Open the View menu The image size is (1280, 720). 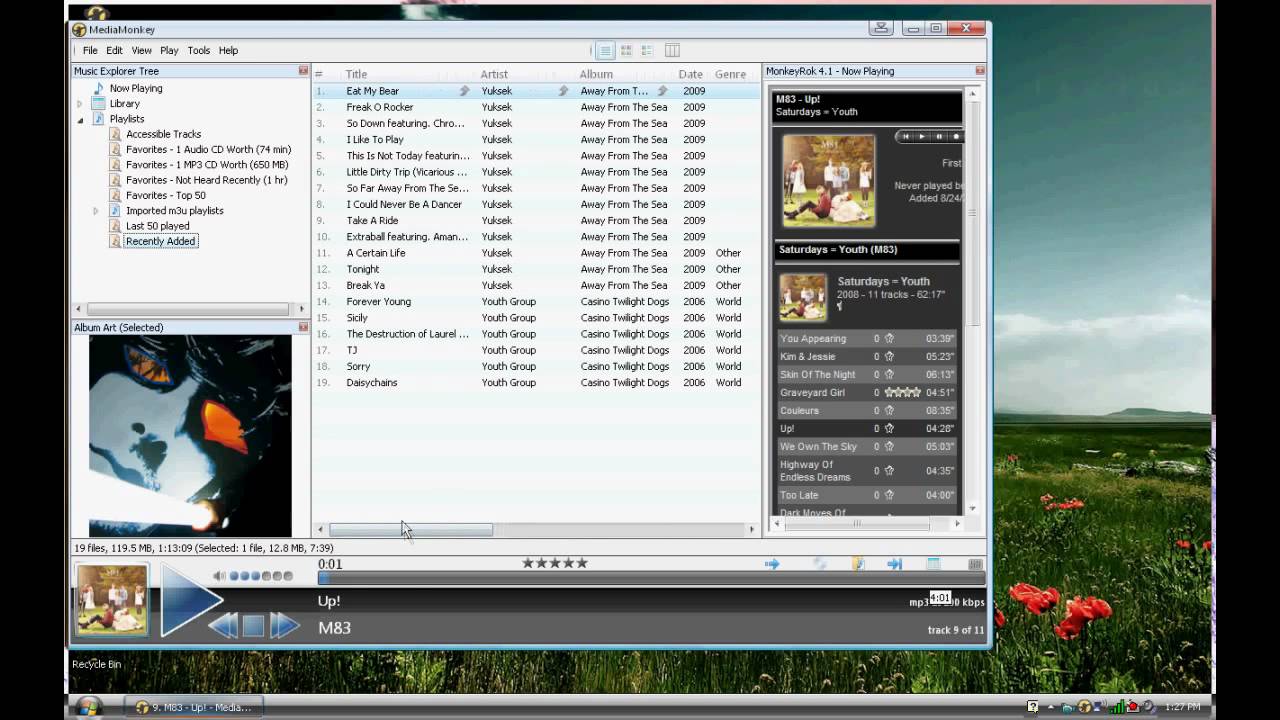click(x=142, y=50)
